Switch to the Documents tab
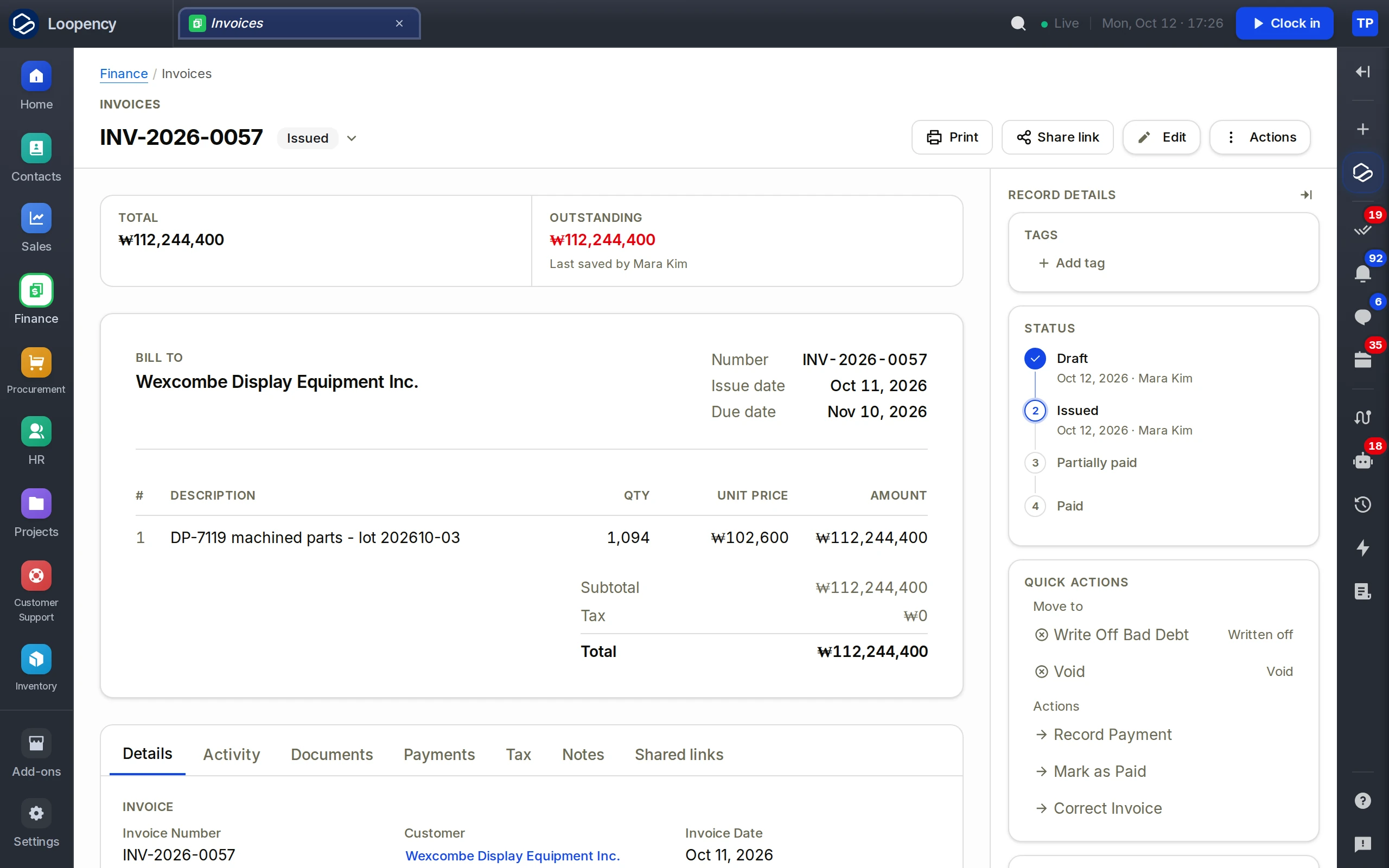 click(332, 754)
